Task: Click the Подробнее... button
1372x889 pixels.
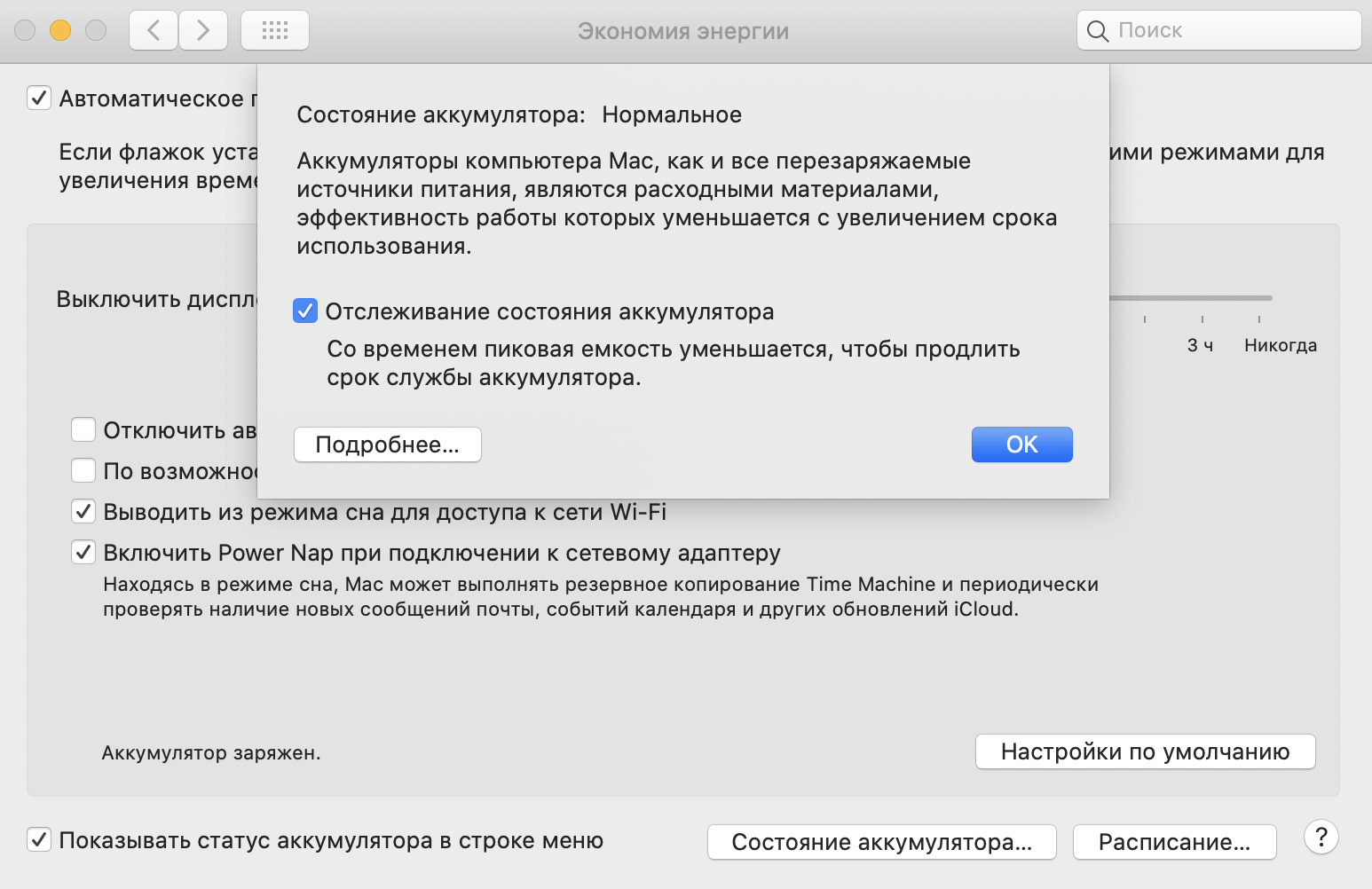Action: [388, 444]
